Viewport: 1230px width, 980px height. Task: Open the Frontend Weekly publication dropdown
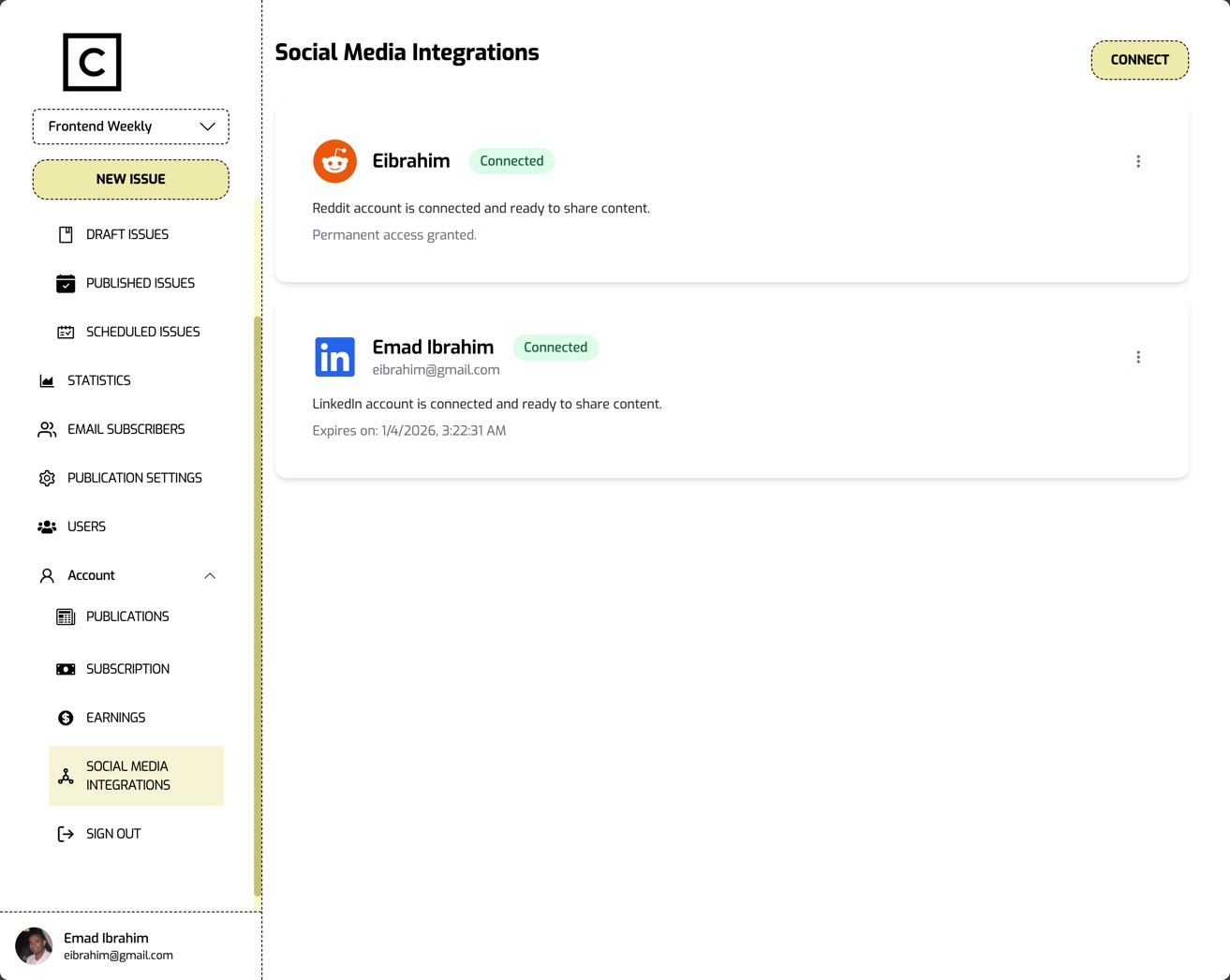(x=130, y=126)
